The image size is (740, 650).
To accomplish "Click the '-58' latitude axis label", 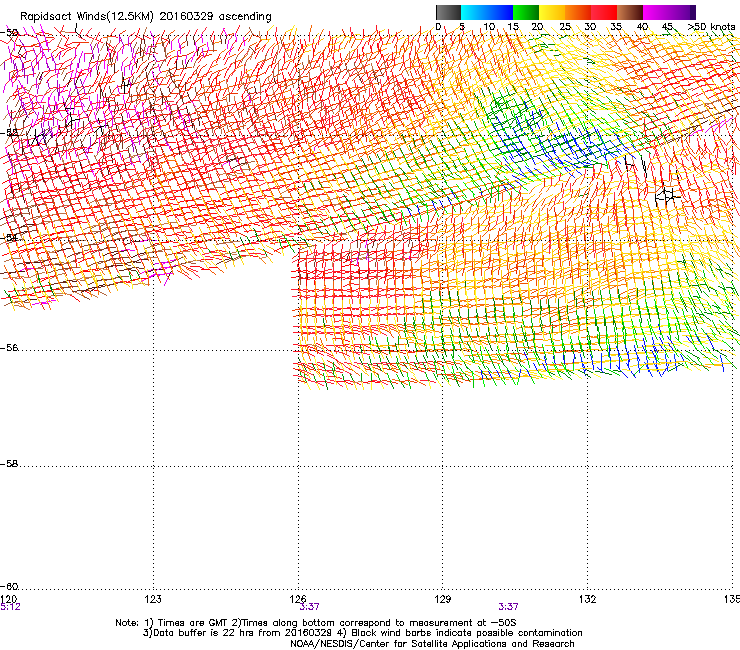I will [x=9, y=464].
